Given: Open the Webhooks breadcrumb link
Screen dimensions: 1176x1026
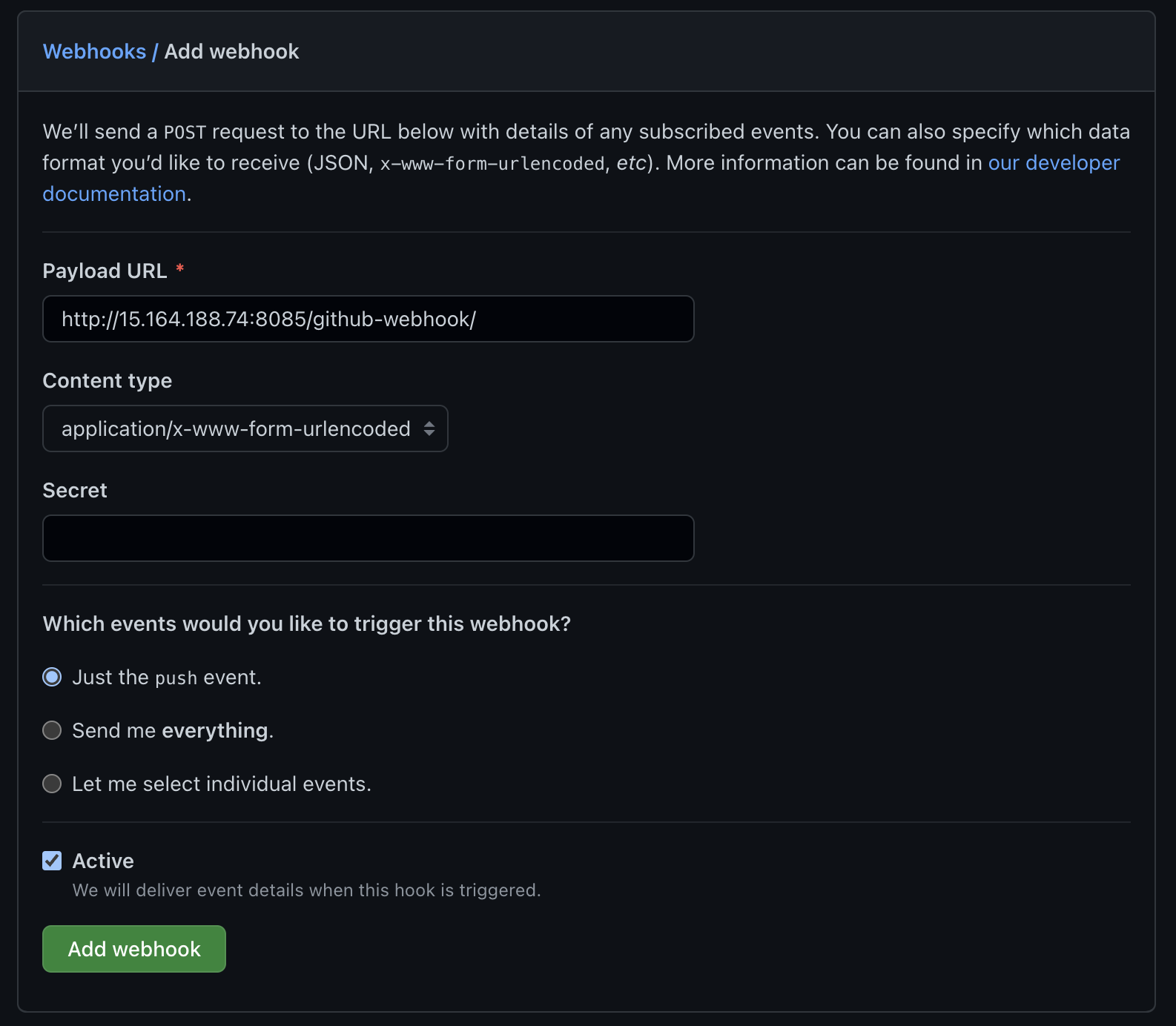Looking at the screenshot, I should (94, 52).
